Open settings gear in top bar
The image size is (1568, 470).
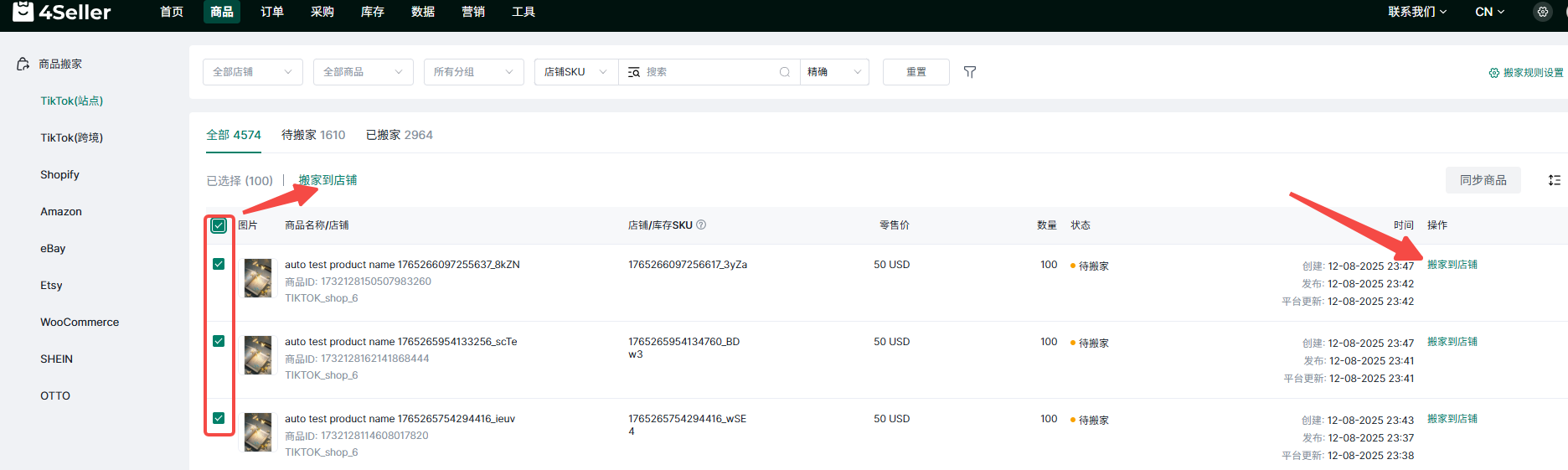click(1542, 12)
